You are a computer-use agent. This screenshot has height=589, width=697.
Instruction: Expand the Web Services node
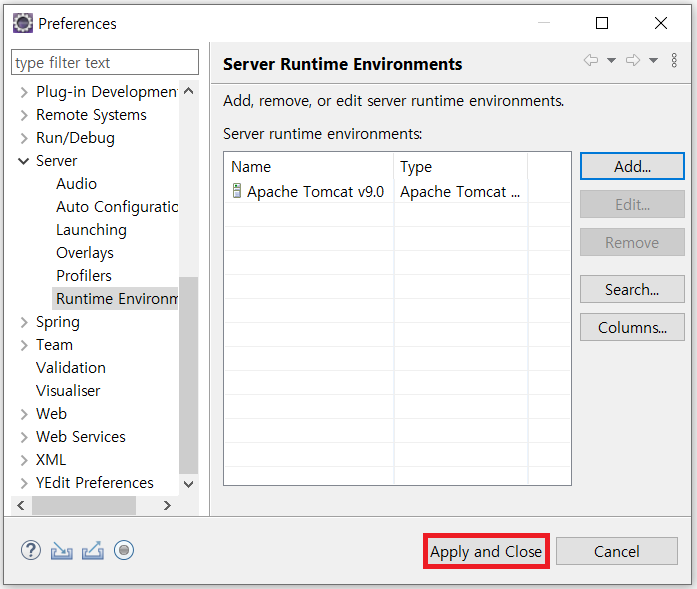24,437
